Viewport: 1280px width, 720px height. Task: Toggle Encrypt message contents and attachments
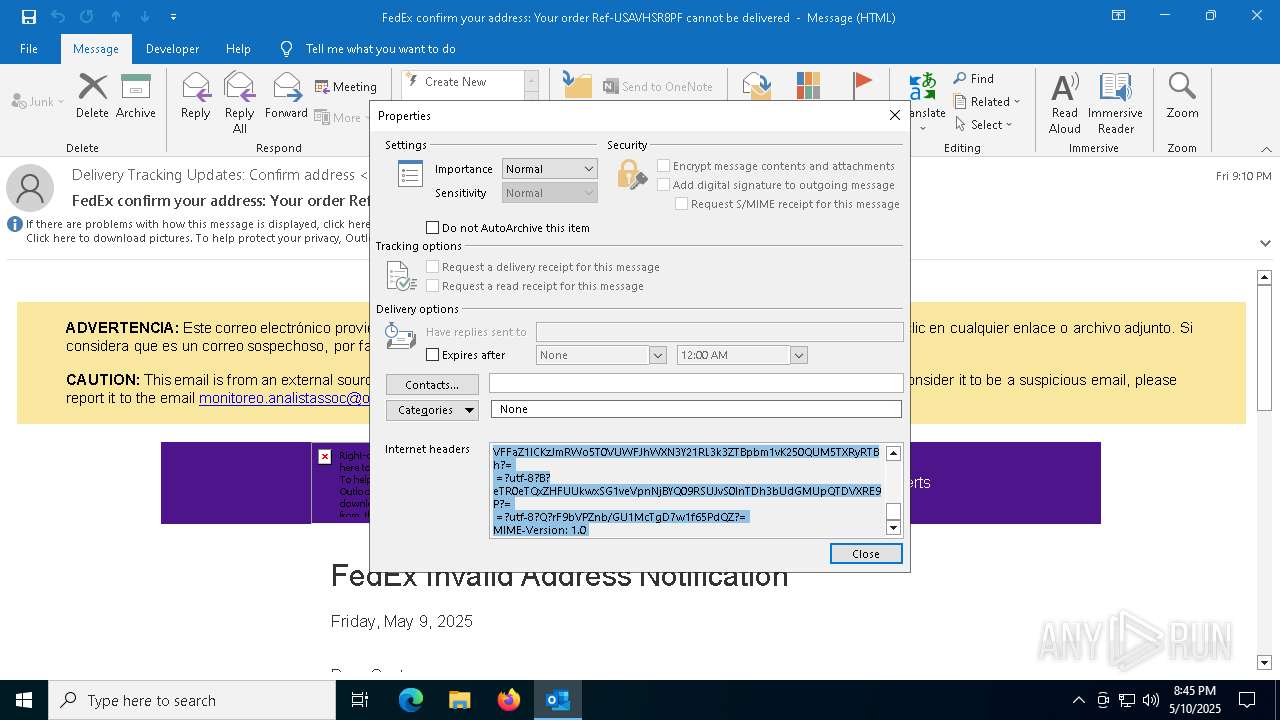click(x=663, y=166)
